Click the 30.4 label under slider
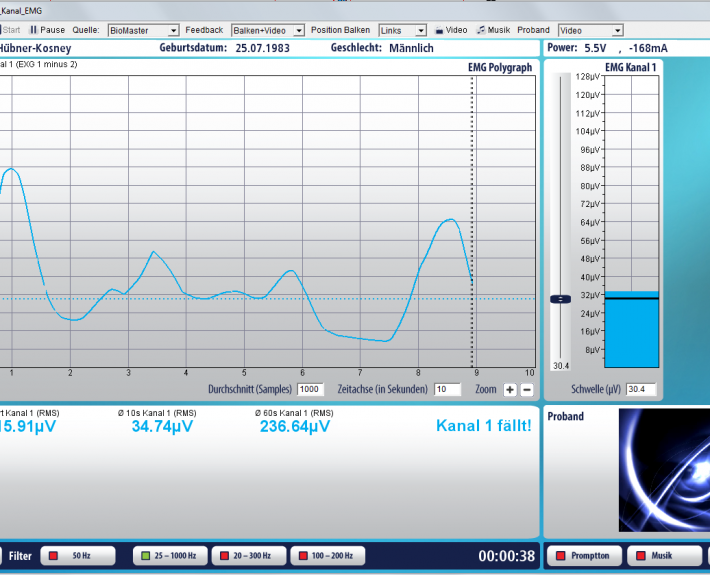Screen dimensions: 710x575 (x=561, y=366)
